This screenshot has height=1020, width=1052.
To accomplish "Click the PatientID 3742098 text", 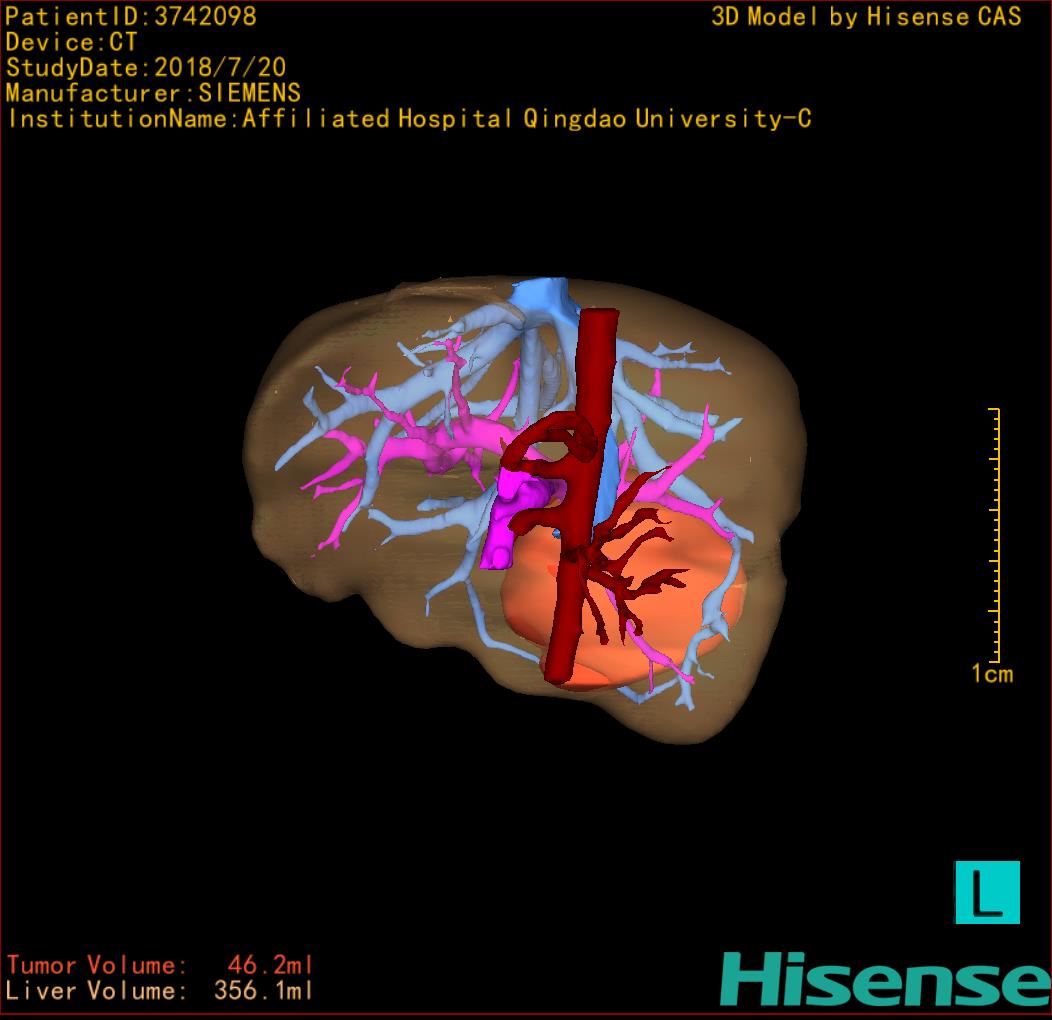I will tap(131, 16).
